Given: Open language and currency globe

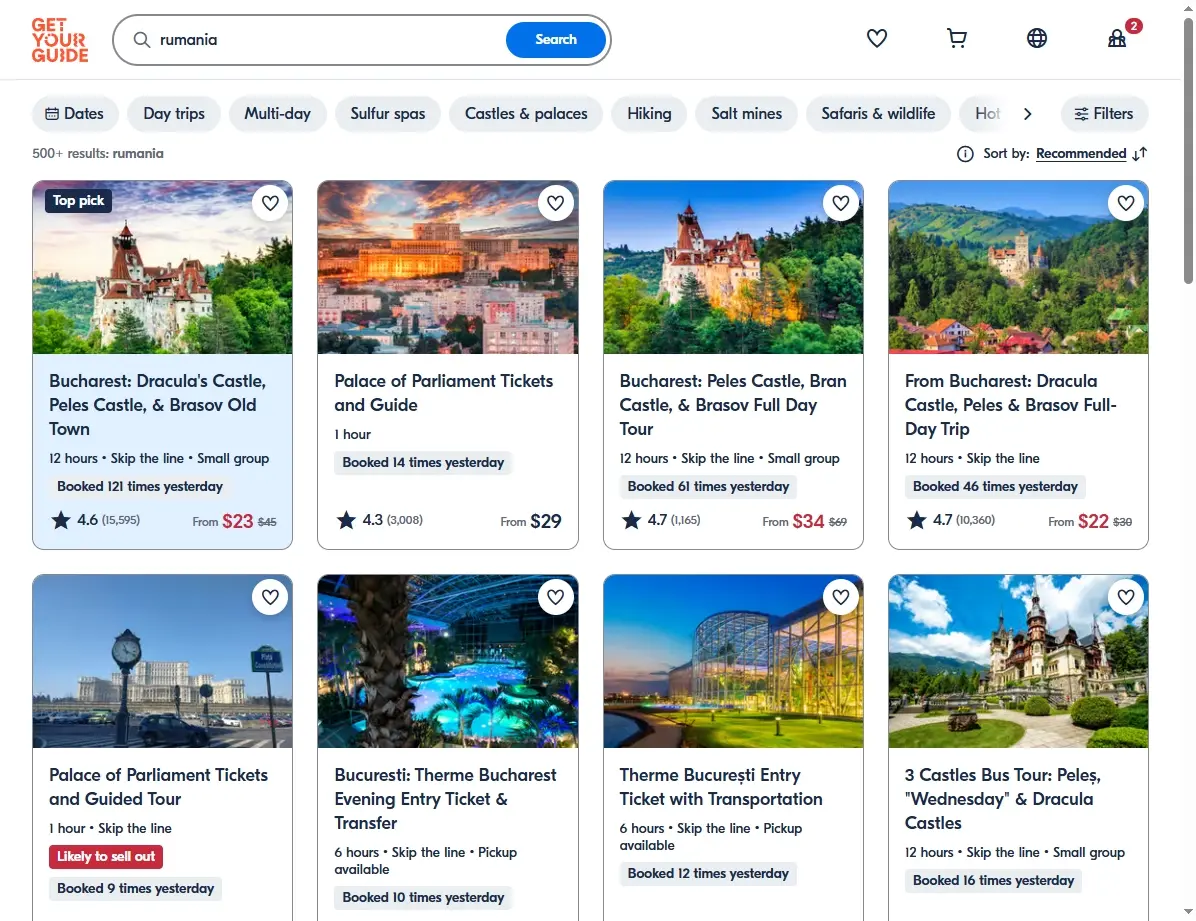Looking at the screenshot, I should (1037, 38).
